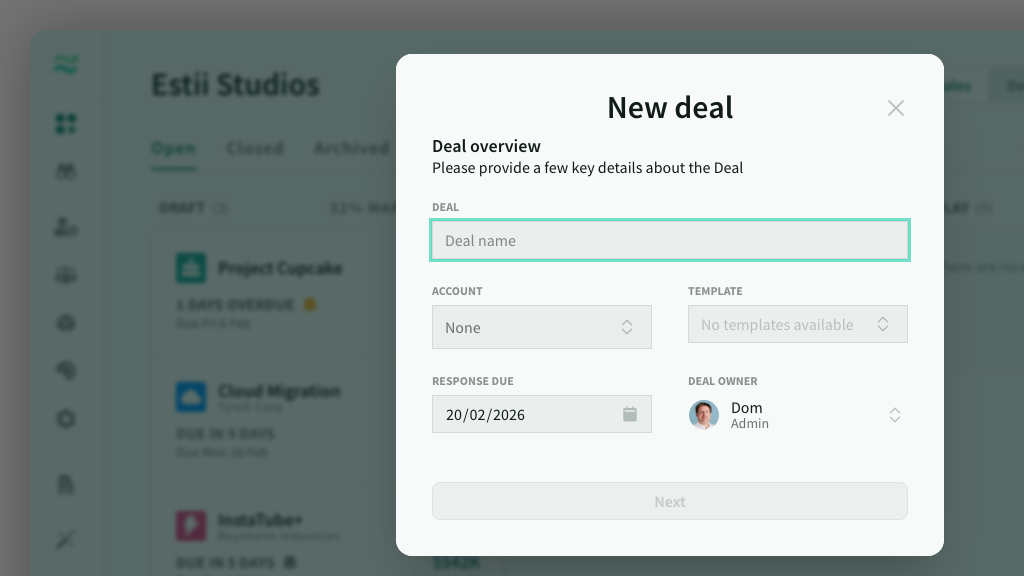Close the New deal dialog
This screenshot has width=1024, height=576.
(895, 108)
